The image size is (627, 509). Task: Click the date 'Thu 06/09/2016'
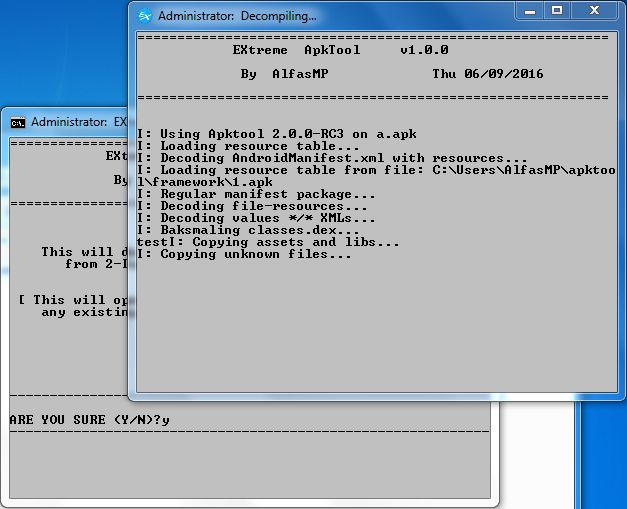point(488,74)
